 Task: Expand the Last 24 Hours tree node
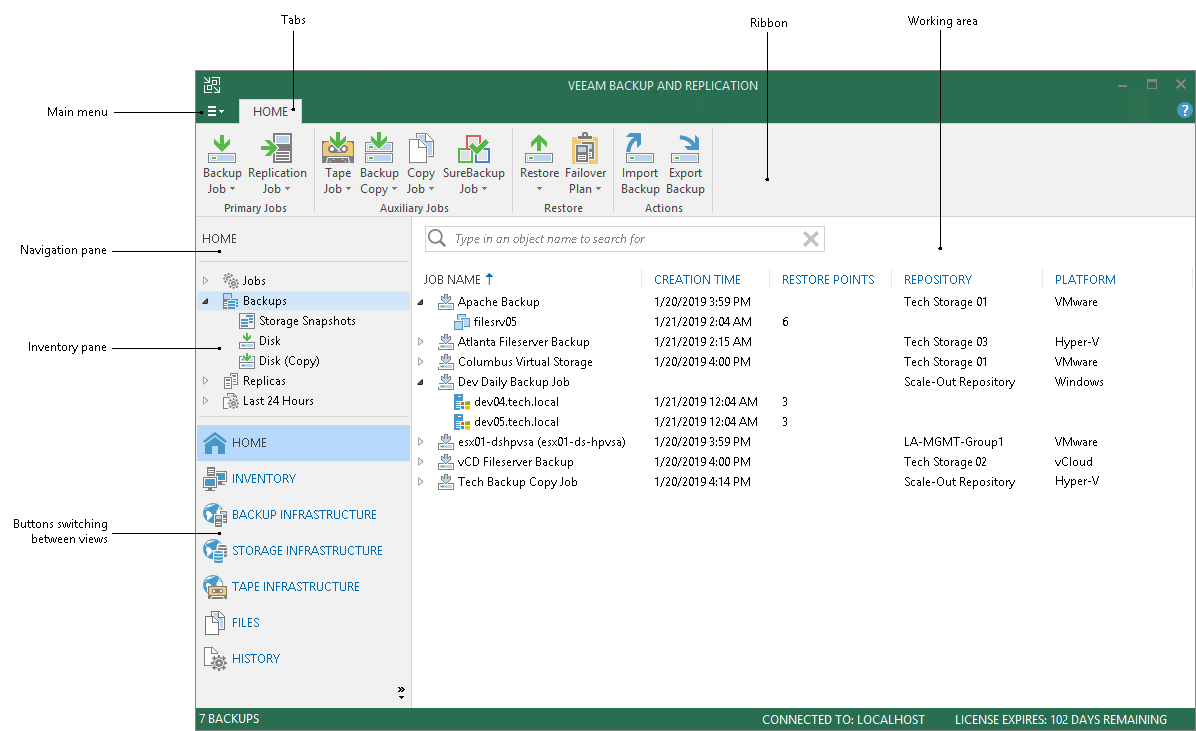(205, 400)
